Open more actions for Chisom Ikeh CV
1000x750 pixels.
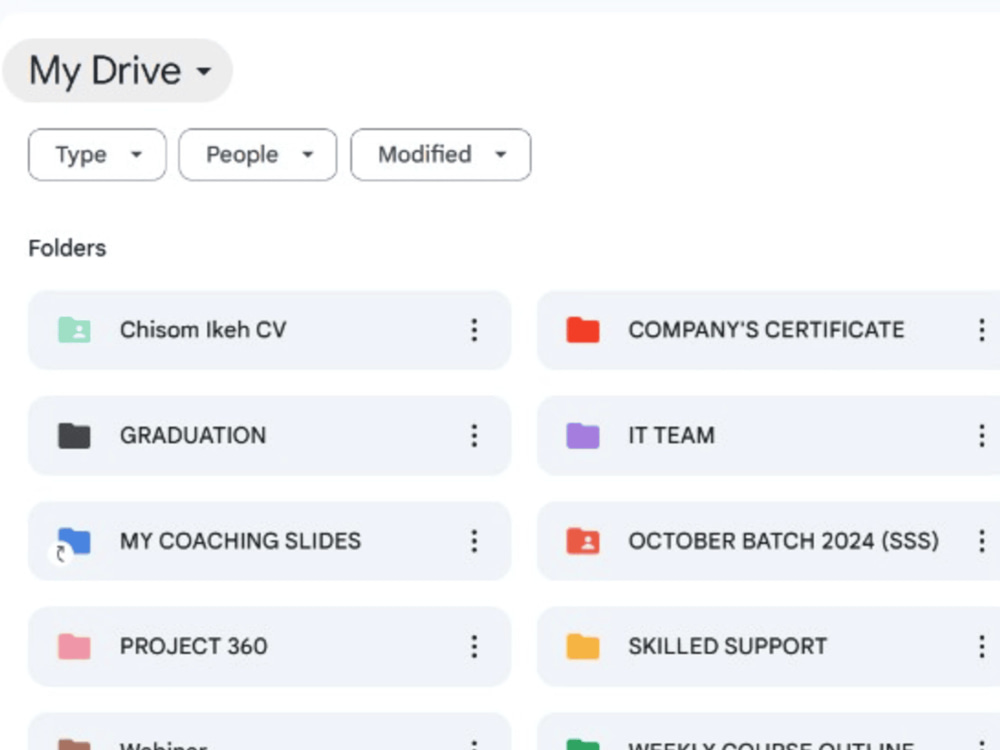click(474, 330)
